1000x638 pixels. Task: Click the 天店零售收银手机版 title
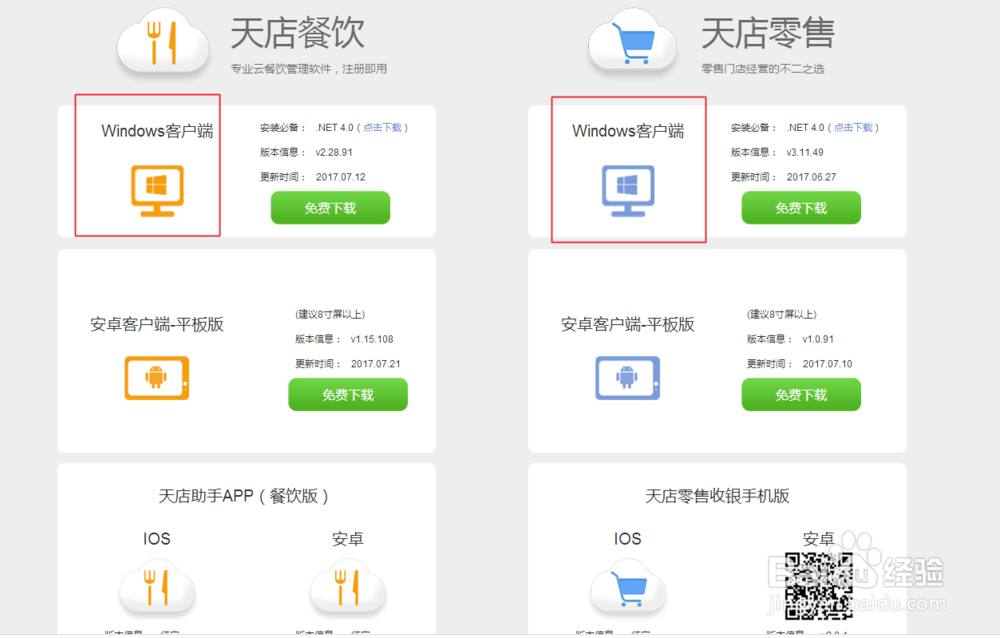[x=717, y=496]
